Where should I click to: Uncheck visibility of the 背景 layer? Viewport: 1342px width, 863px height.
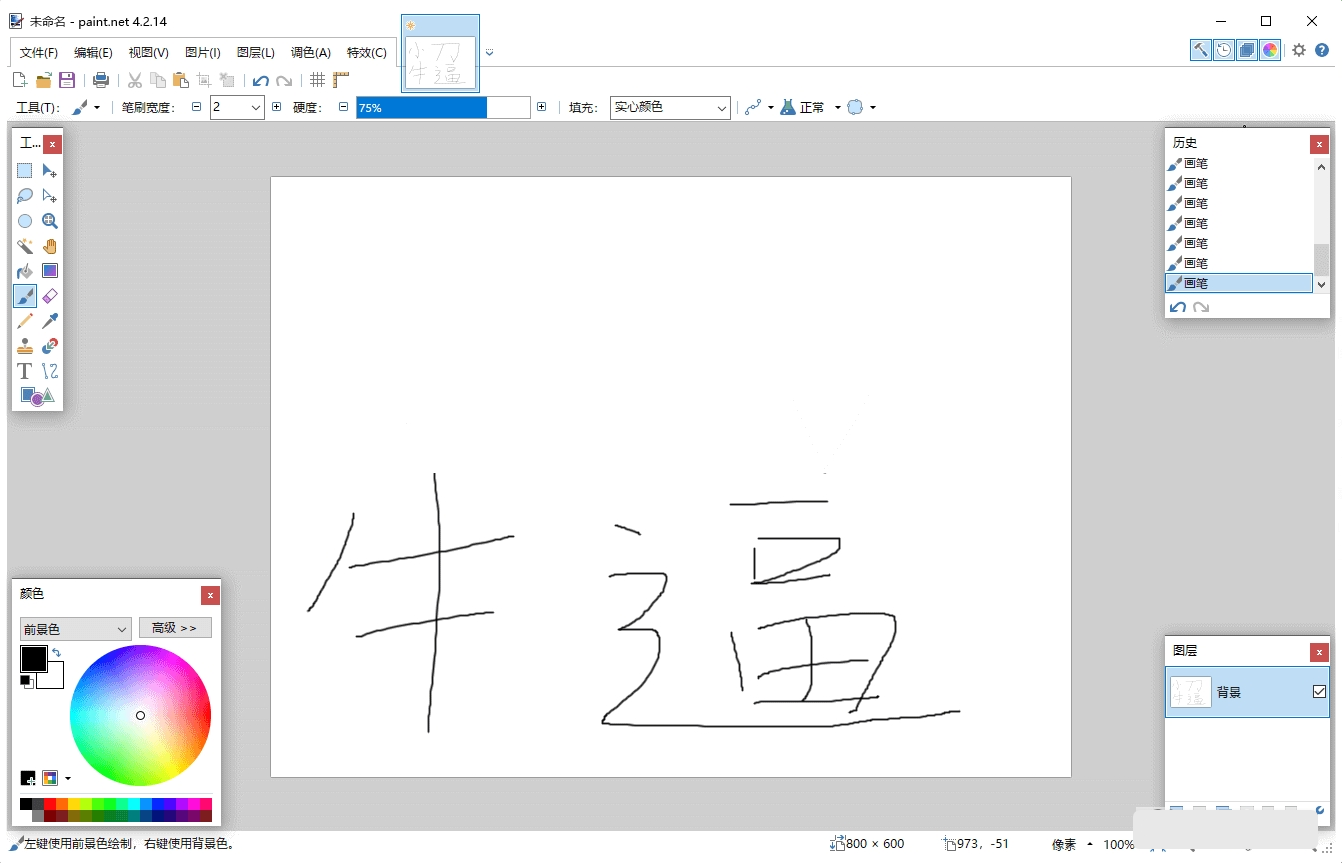[x=1319, y=691]
